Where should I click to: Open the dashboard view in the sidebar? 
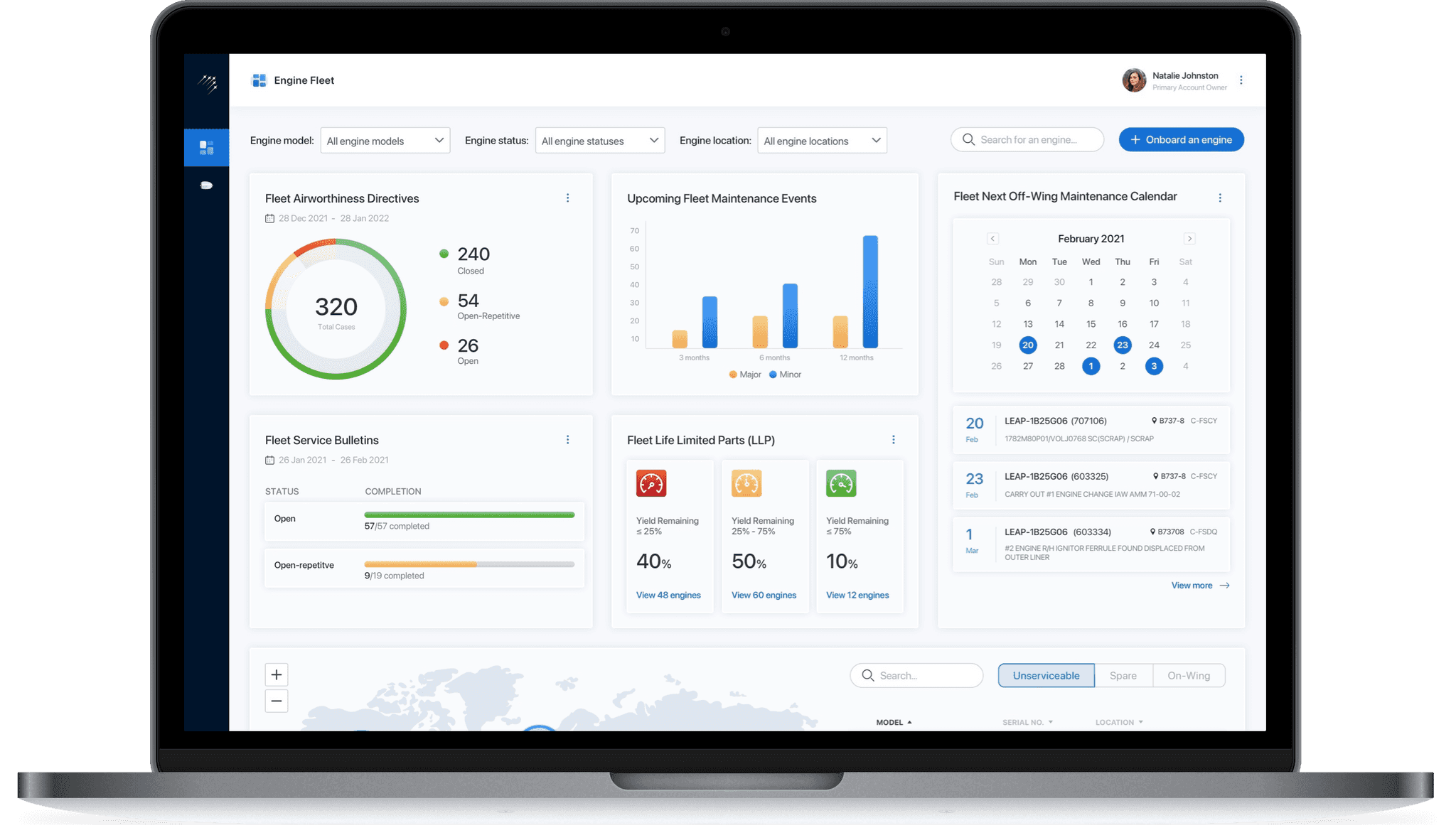(x=206, y=147)
